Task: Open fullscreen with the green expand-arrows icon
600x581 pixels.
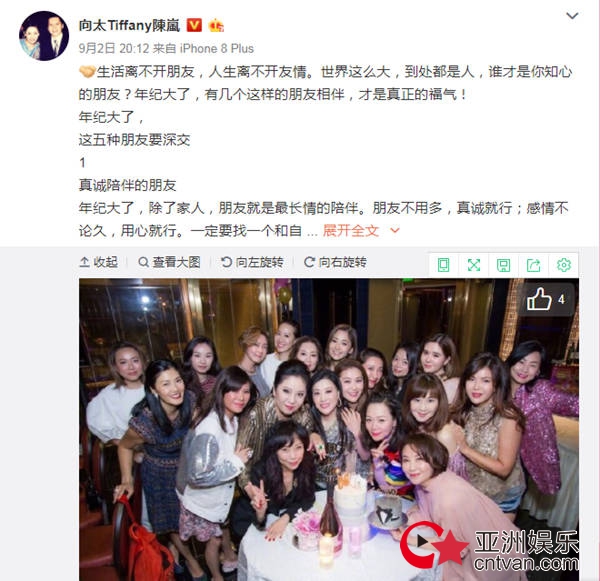Action: (x=474, y=265)
